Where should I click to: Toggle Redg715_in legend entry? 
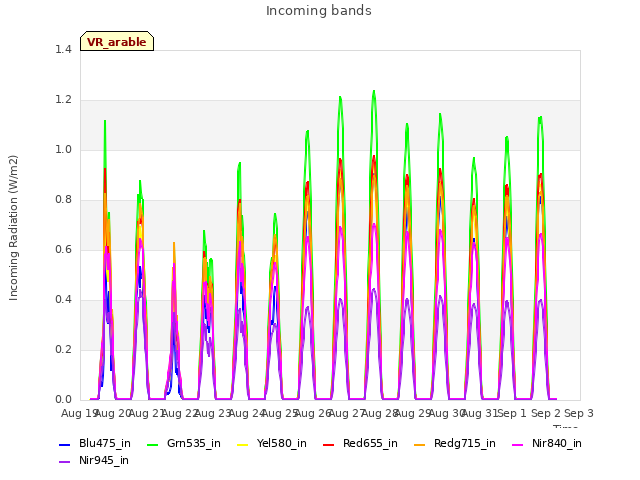tap(455, 443)
